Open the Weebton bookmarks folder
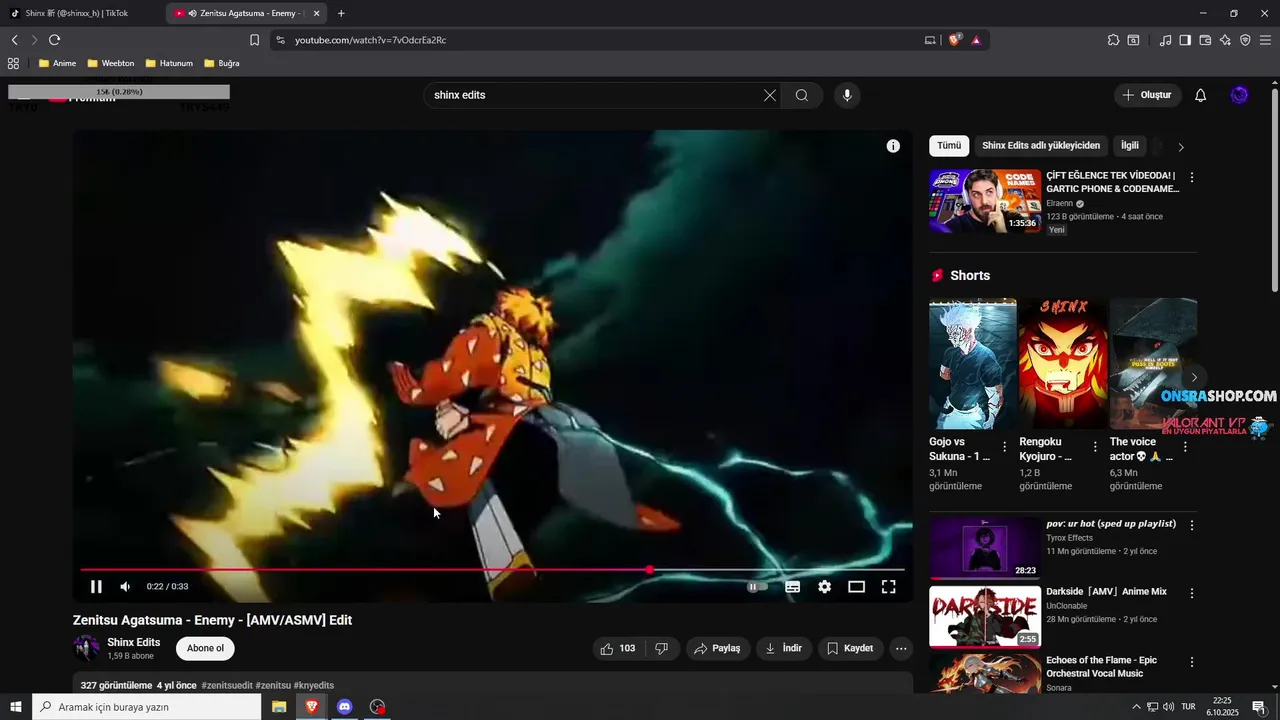This screenshot has width=1280, height=720. [110, 63]
